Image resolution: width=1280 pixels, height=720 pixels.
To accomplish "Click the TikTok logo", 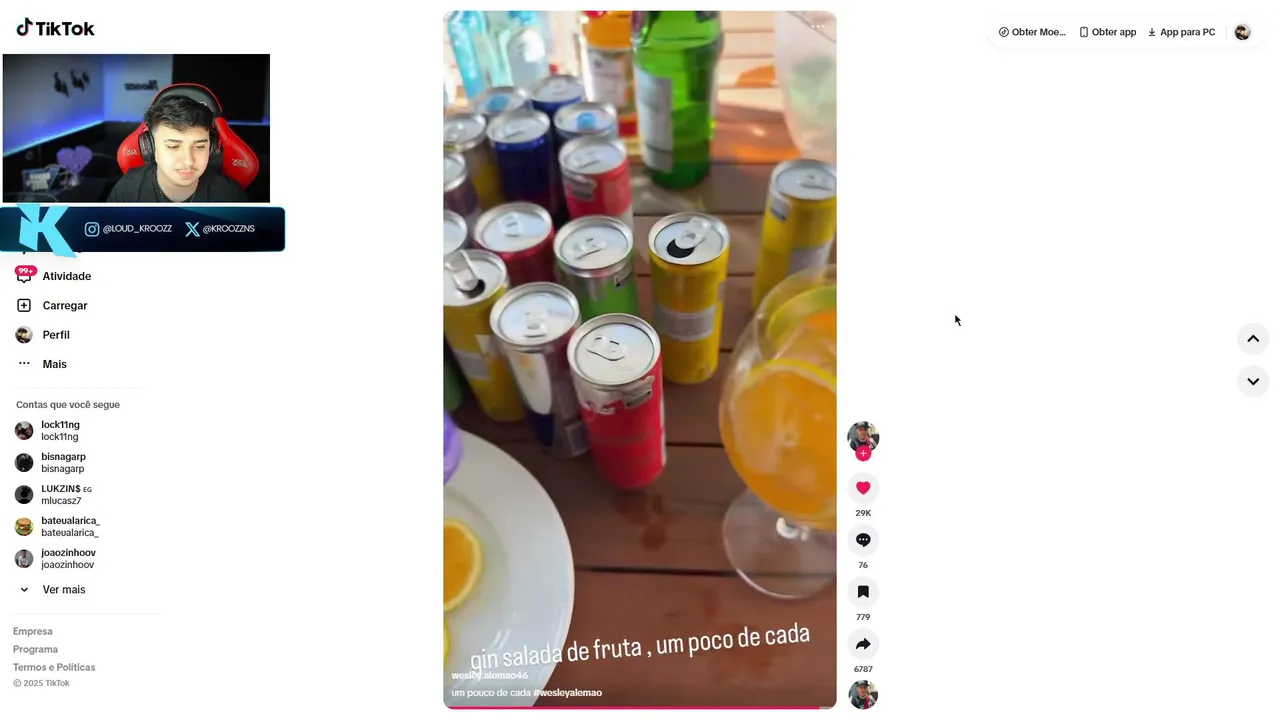I will coord(55,28).
